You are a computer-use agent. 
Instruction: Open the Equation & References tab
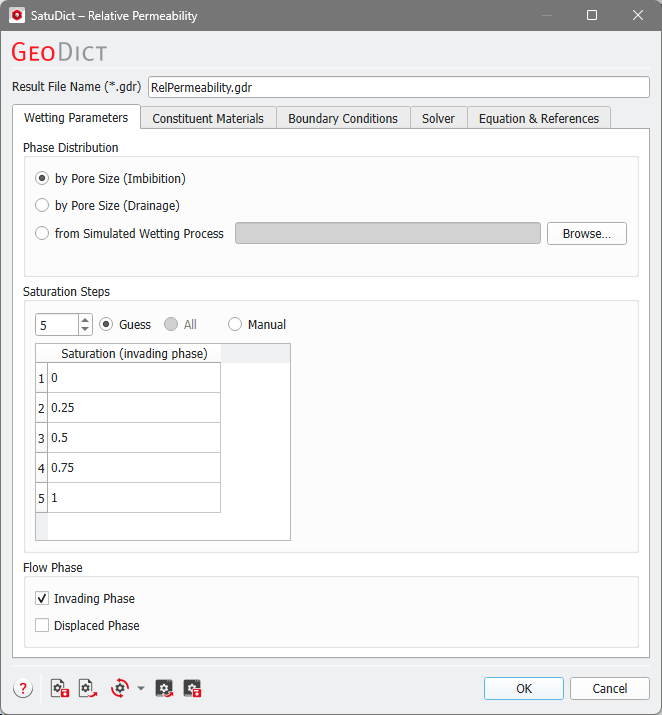click(539, 119)
